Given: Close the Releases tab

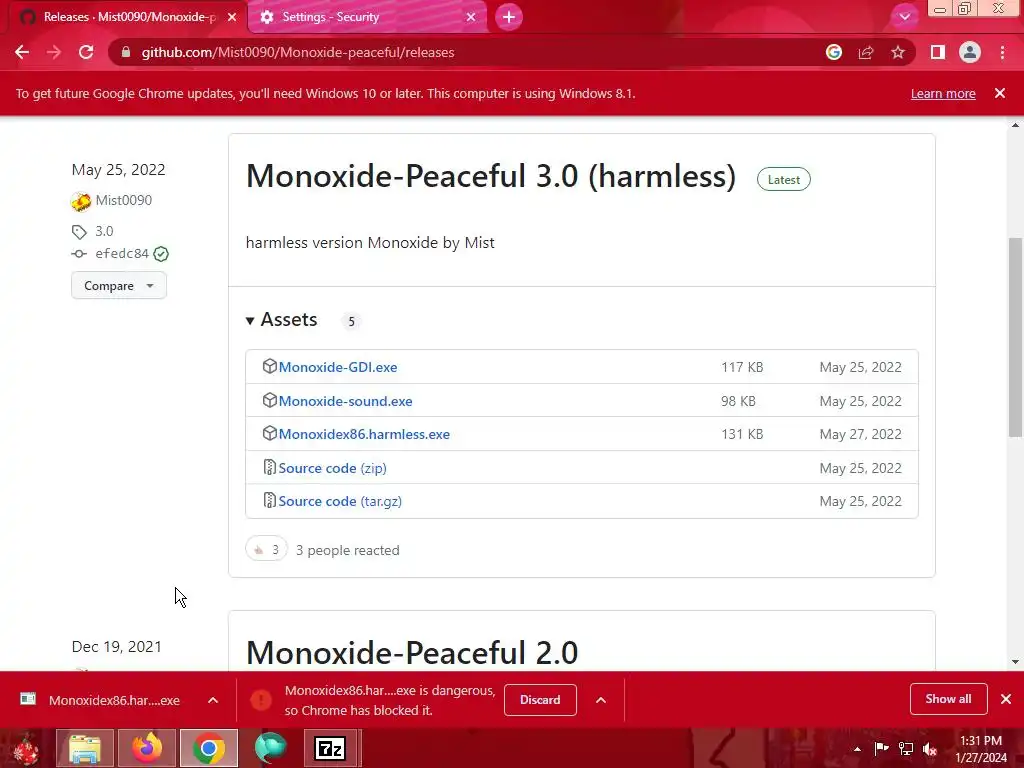Looking at the screenshot, I should [x=232, y=17].
